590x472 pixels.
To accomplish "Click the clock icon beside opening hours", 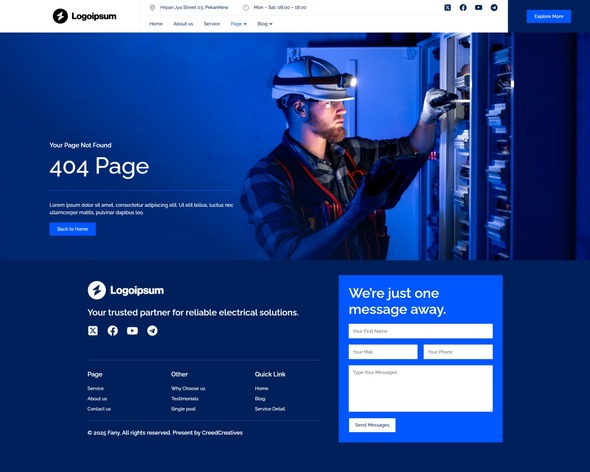I will [246, 8].
